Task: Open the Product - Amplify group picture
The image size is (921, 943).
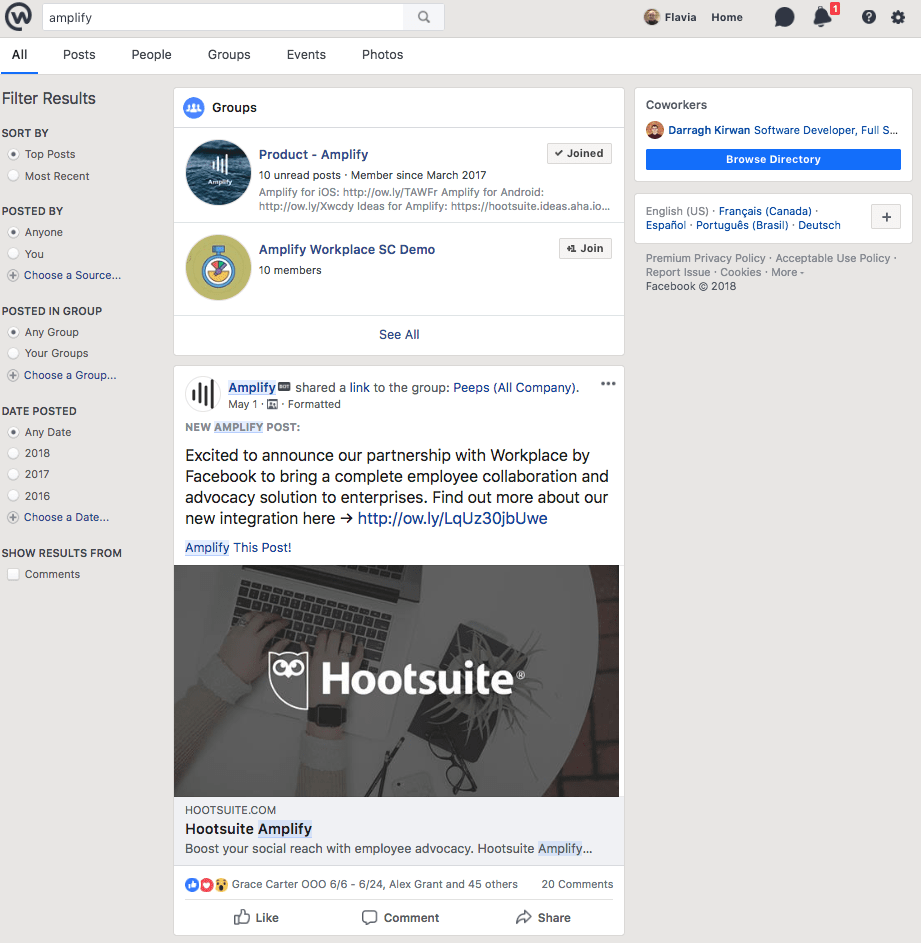Action: [x=218, y=173]
